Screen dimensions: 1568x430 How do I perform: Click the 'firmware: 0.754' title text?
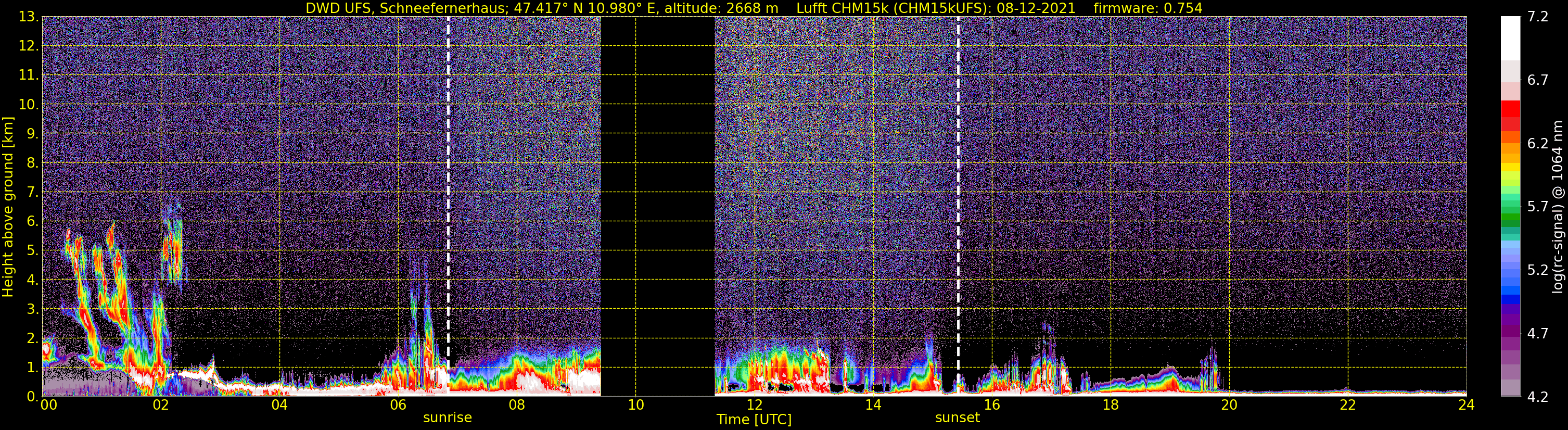[x=1148, y=8]
